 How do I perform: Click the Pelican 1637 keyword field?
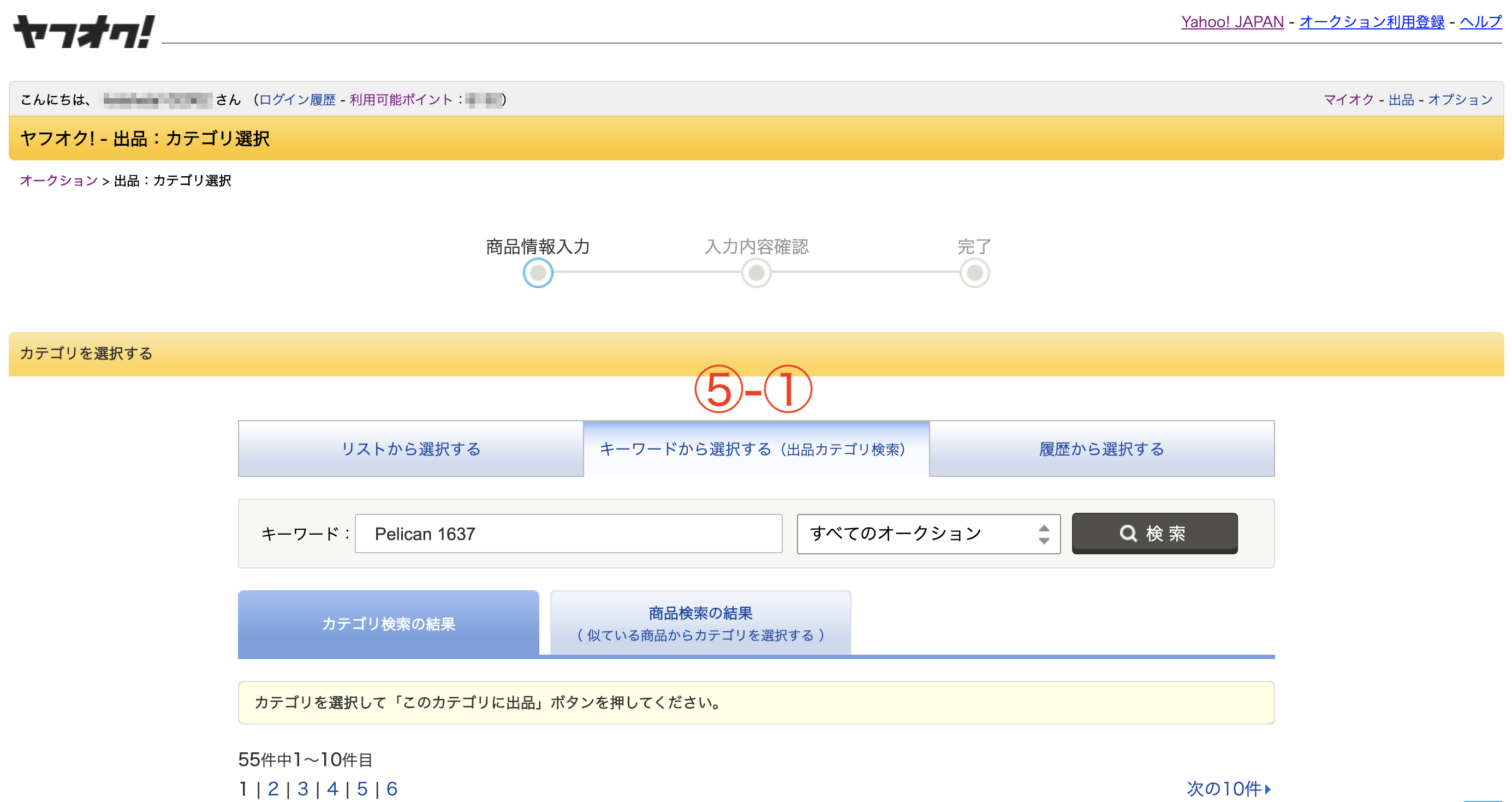click(x=568, y=534)
